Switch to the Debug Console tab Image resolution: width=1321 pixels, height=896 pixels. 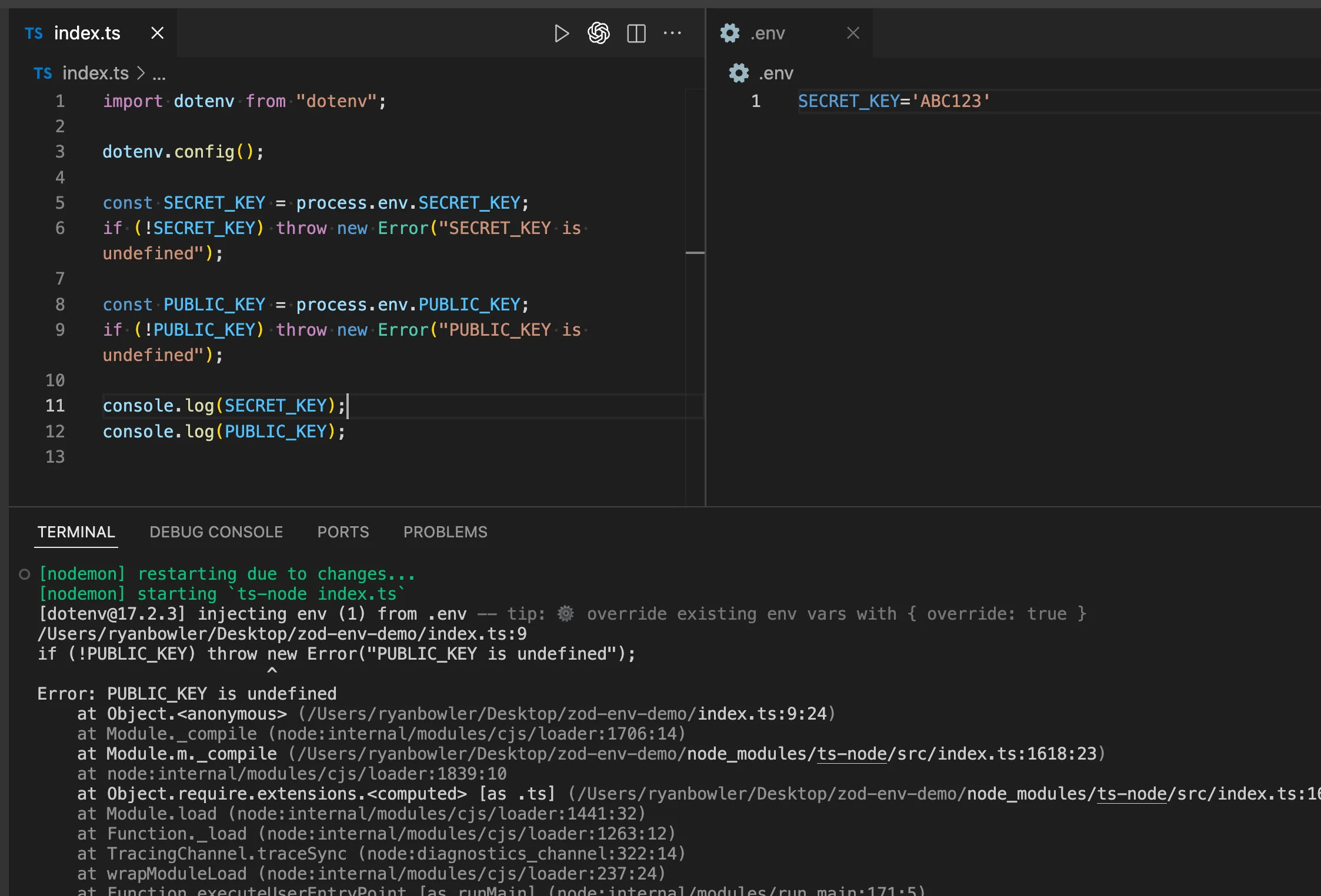pyautogui.click(x=216, y=532)
